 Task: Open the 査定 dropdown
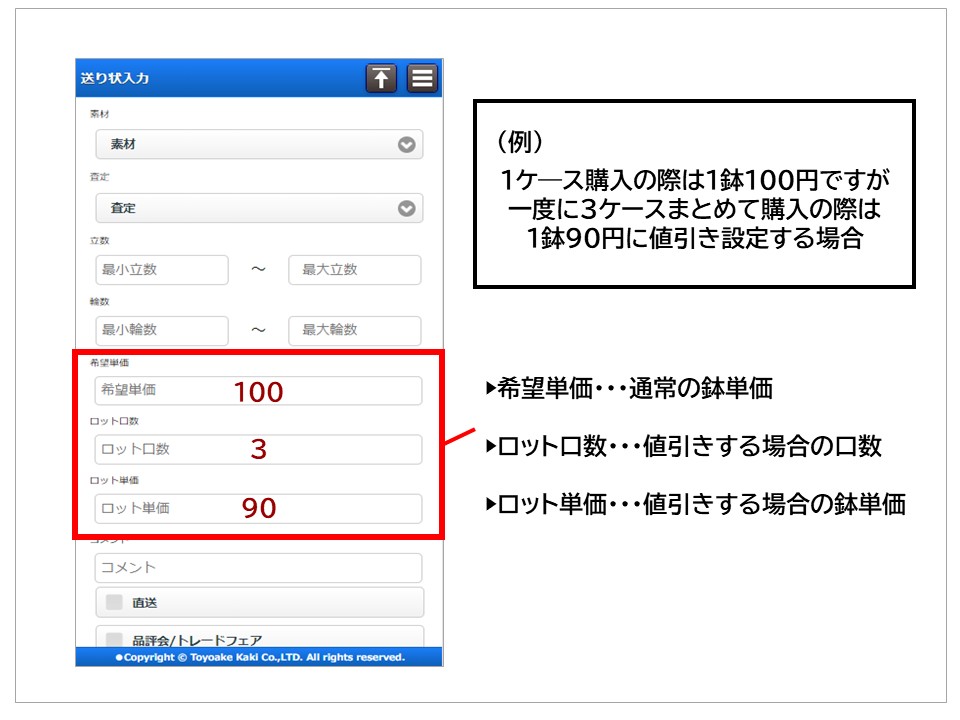coord(259,209)
